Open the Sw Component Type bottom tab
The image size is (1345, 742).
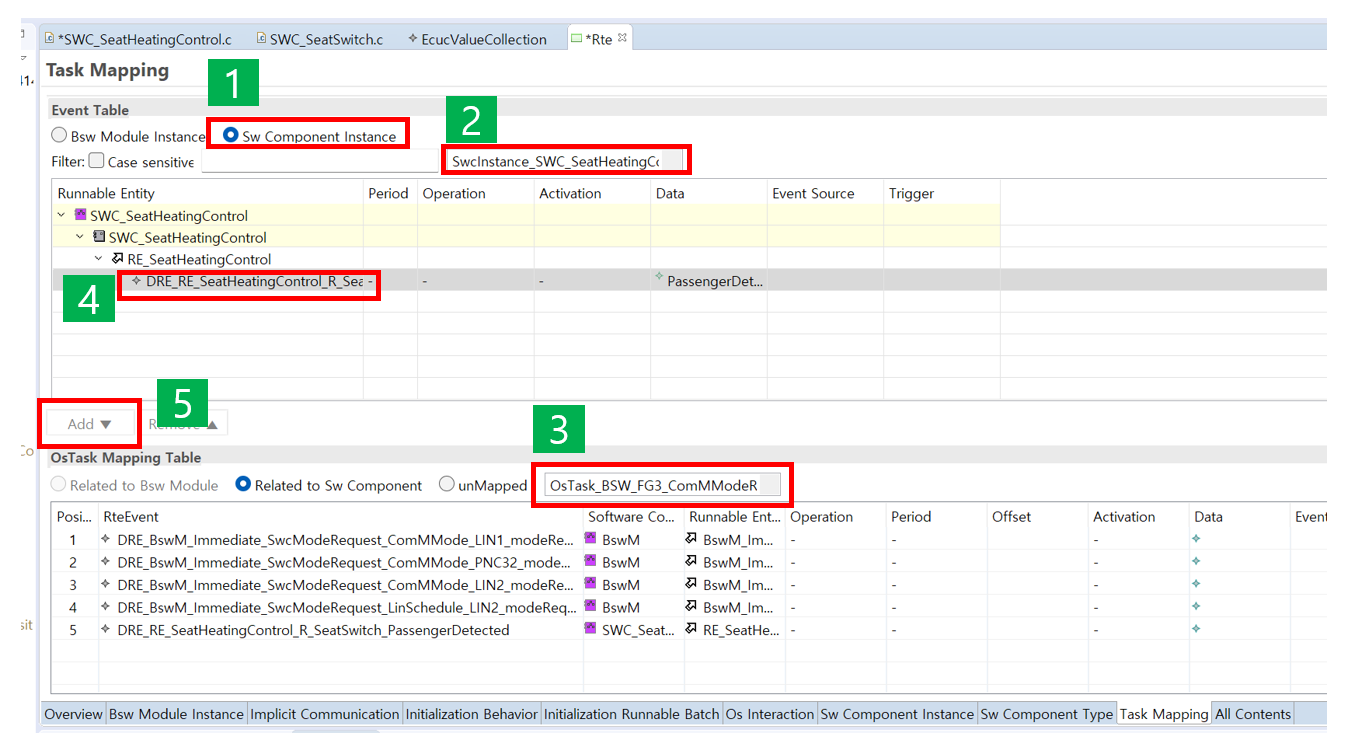(x=1046, y=714)
